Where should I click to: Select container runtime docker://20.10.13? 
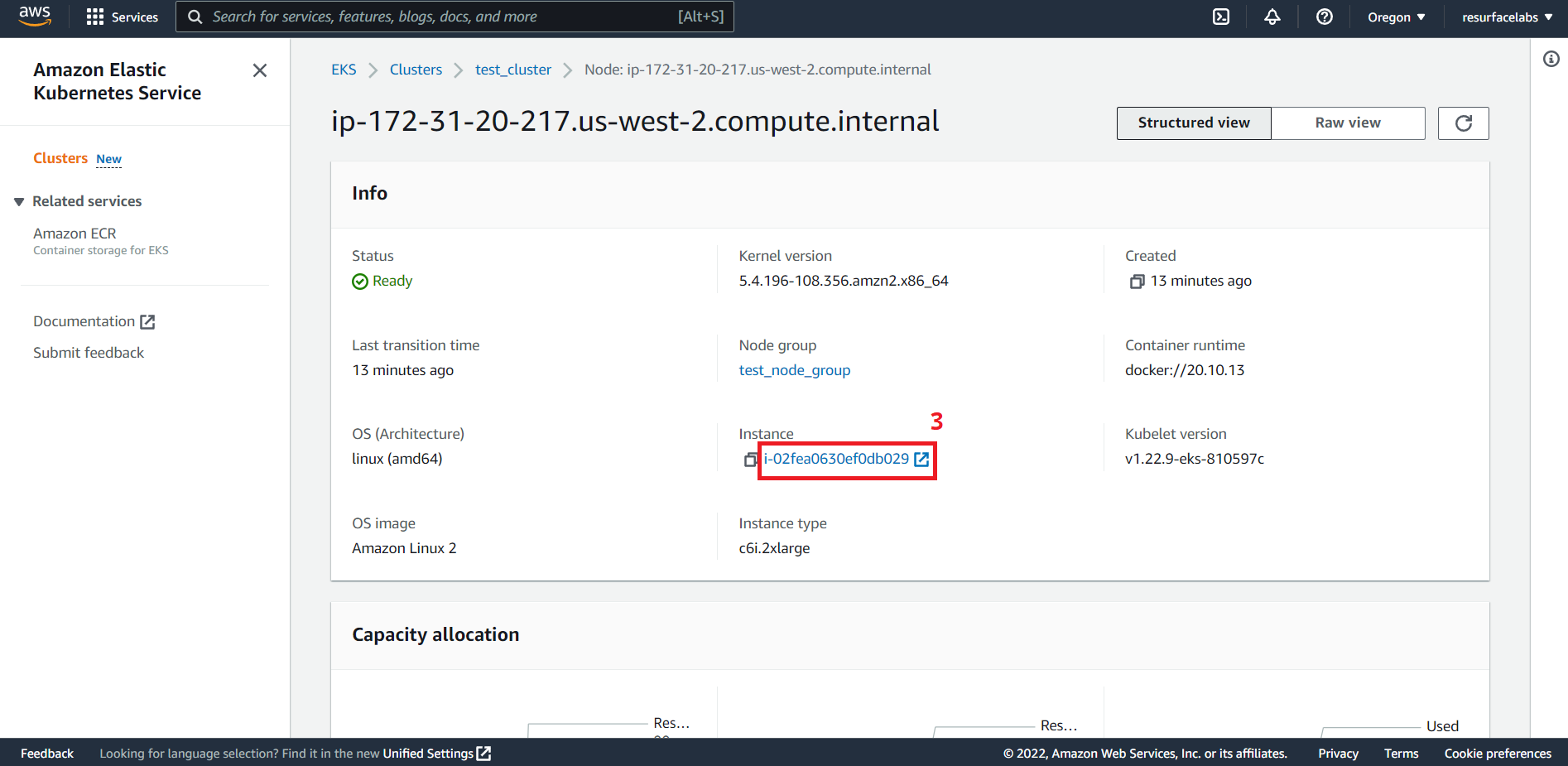[1185, 370]
